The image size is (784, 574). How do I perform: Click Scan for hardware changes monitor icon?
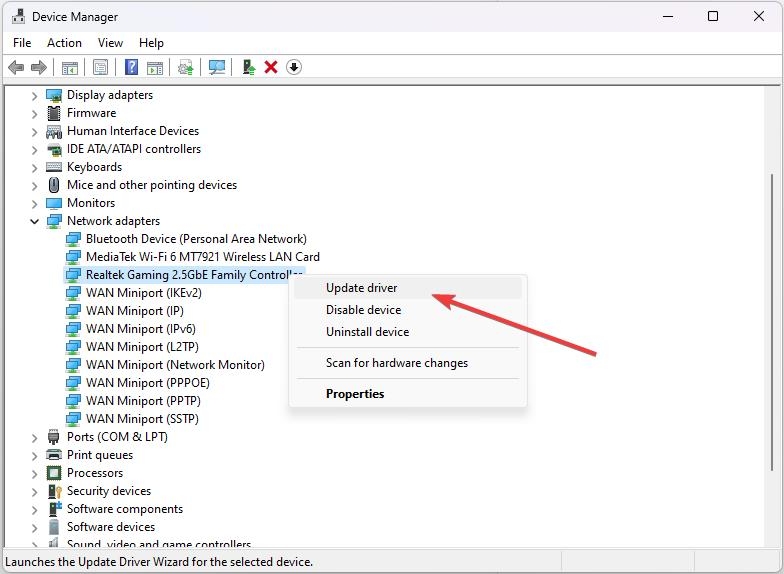pyautogui.click(x=217, y=67)
